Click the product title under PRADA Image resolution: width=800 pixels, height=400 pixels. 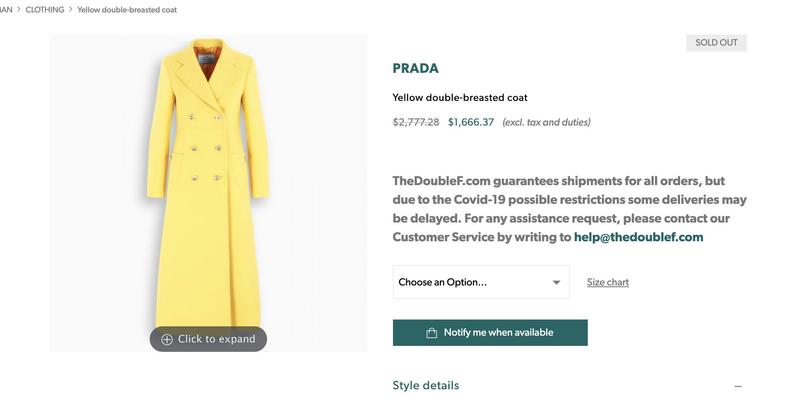tap(460, 98)
